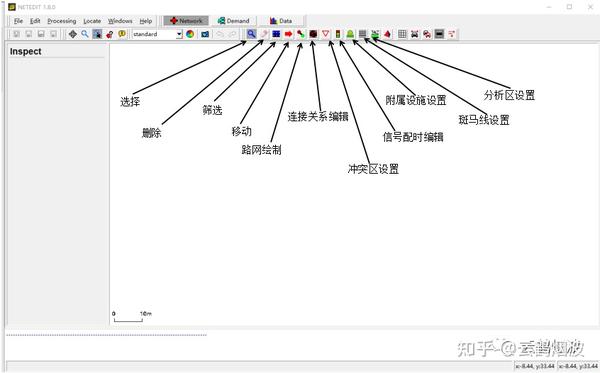The height and width of the screenshot is (373, 600).
Task: Click the Redo arrow icon
Action: tap(232, 34)
